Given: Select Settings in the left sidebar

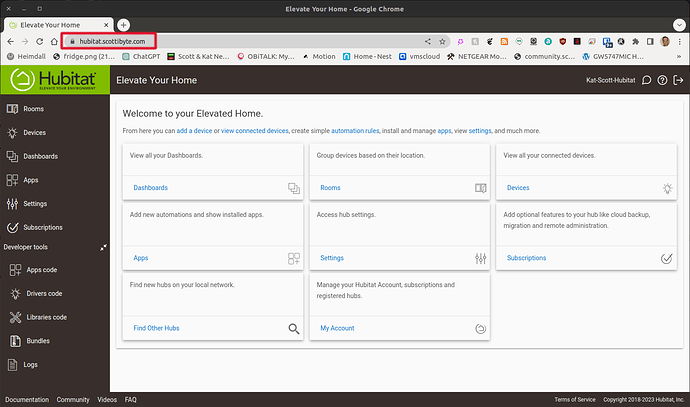Looking at the screenshot, I should [35, 204].
